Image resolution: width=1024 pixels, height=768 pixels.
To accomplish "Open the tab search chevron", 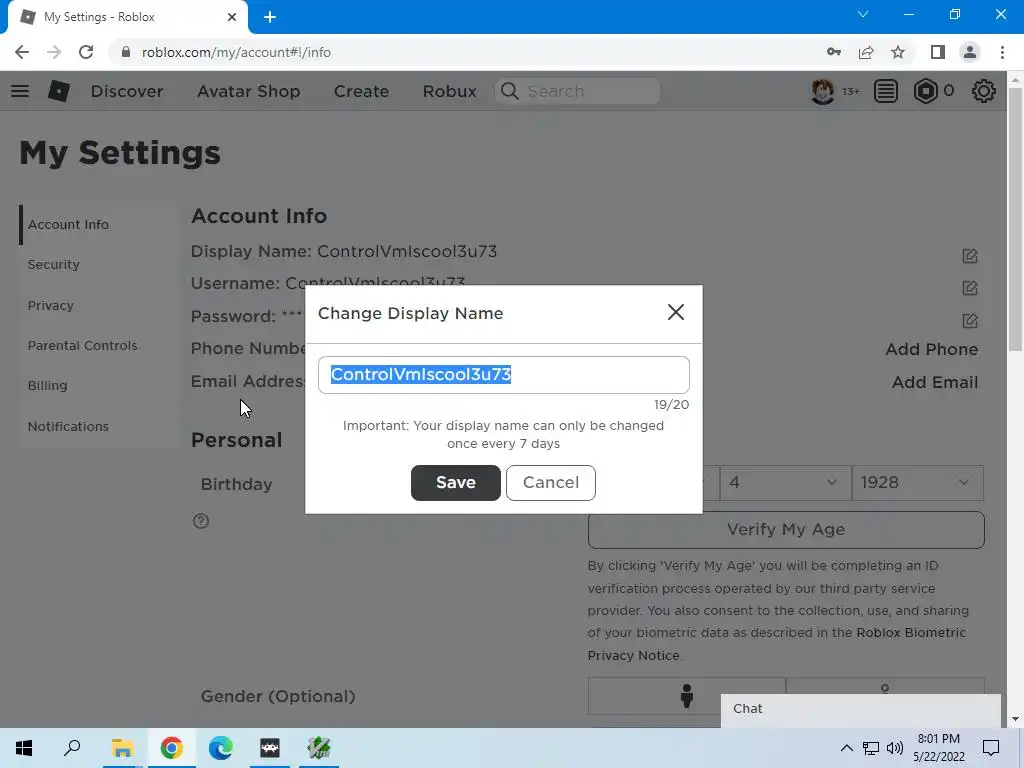I will pos(863,14).
